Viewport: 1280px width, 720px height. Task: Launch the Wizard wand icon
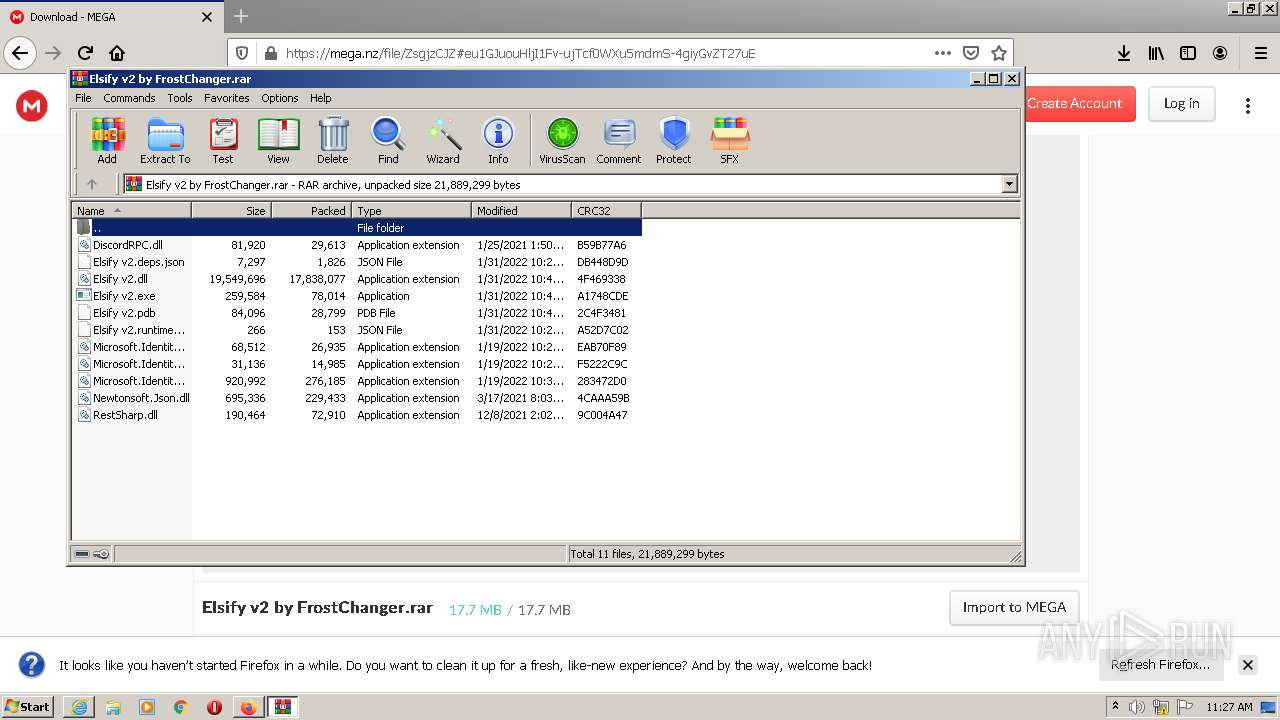click(x=443, y=140)
